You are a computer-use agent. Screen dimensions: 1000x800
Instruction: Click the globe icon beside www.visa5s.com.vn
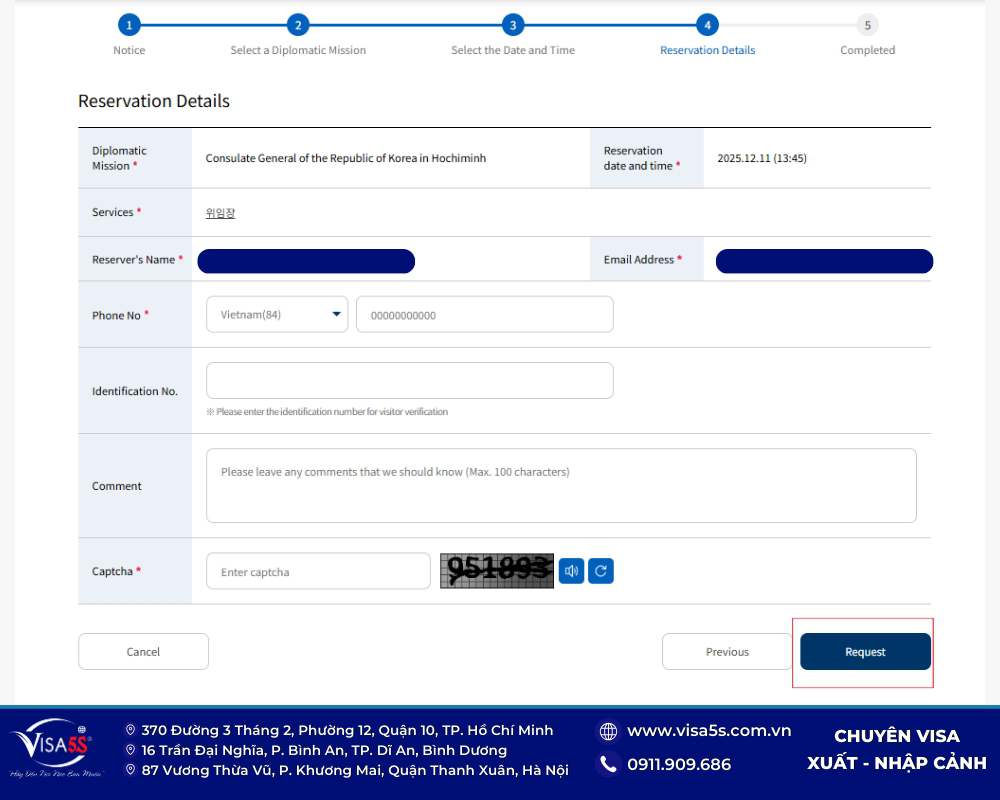click(x=608, y=730)
